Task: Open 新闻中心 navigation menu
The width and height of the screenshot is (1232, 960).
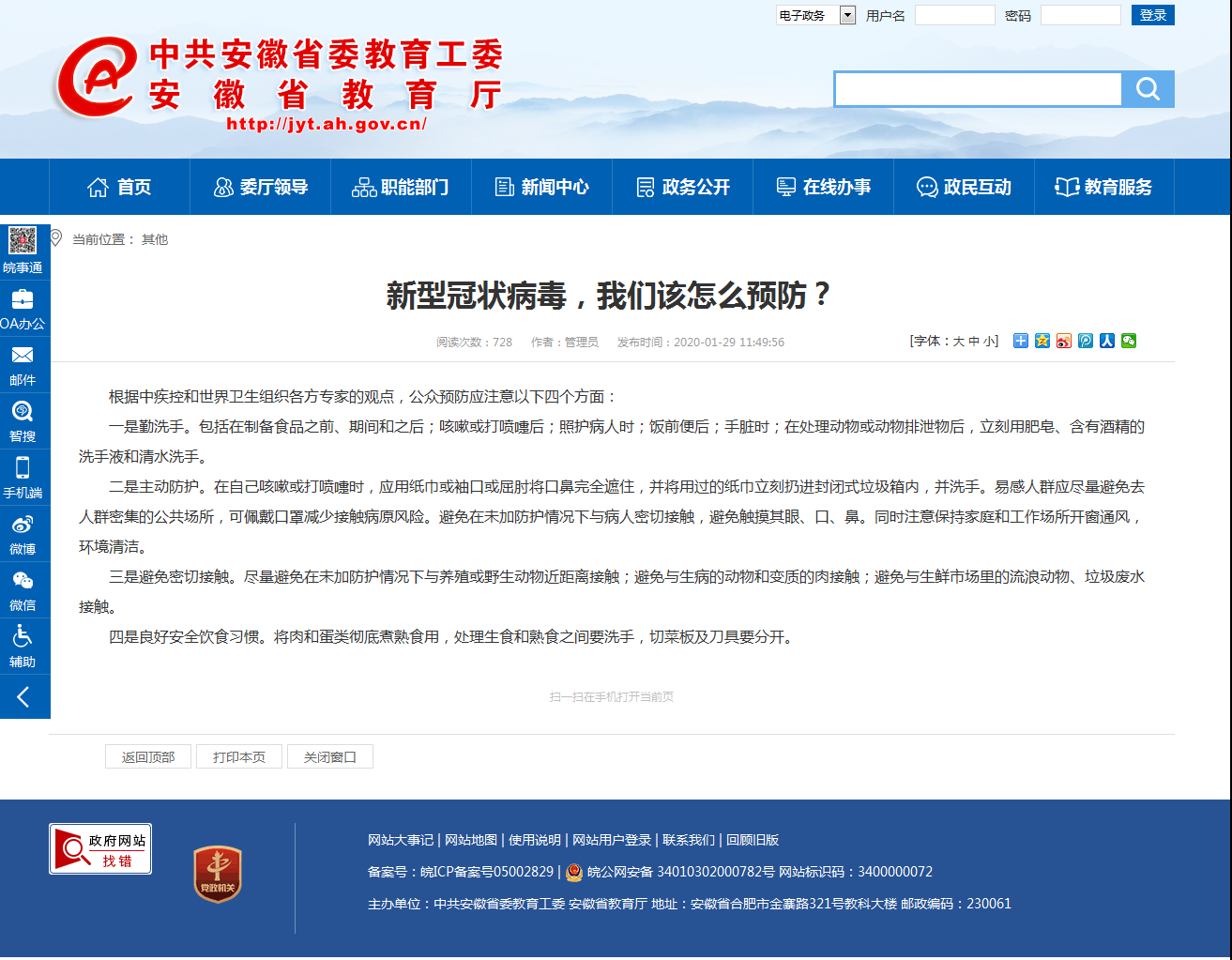Action: [x=542, y=188]
